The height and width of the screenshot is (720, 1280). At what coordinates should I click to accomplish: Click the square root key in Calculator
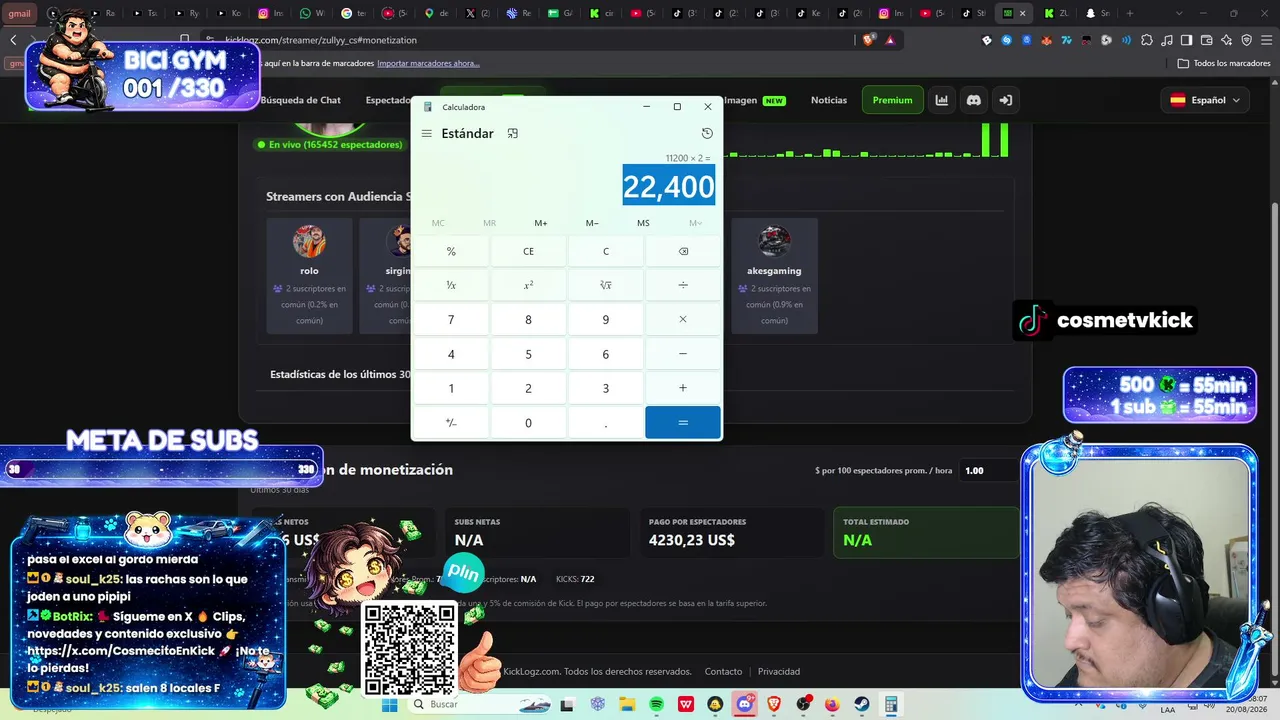pyautogui.click(x=605, y=285)
